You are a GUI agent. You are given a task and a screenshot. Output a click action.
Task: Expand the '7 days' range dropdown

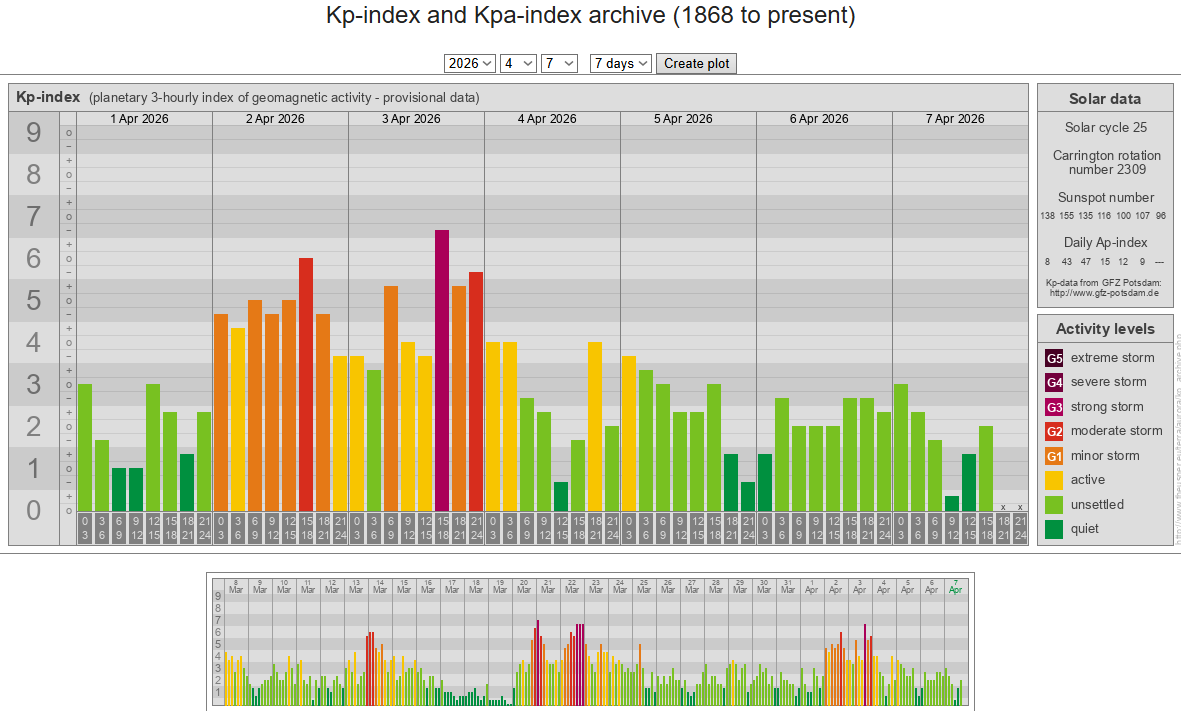620,63
